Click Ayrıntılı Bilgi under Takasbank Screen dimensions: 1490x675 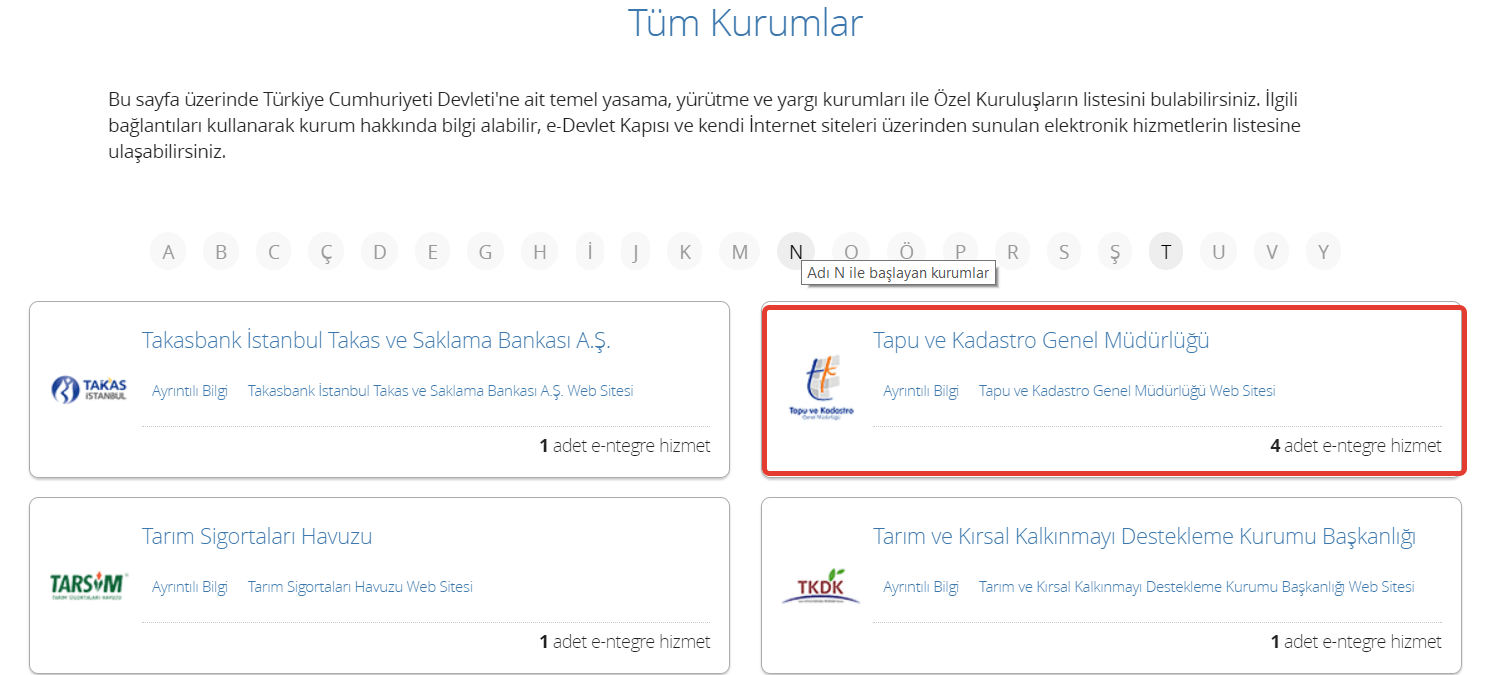[190, 390]
